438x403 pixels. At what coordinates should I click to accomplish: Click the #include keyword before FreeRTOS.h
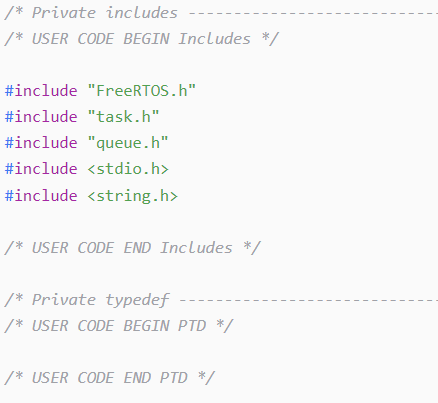[41, 91]
